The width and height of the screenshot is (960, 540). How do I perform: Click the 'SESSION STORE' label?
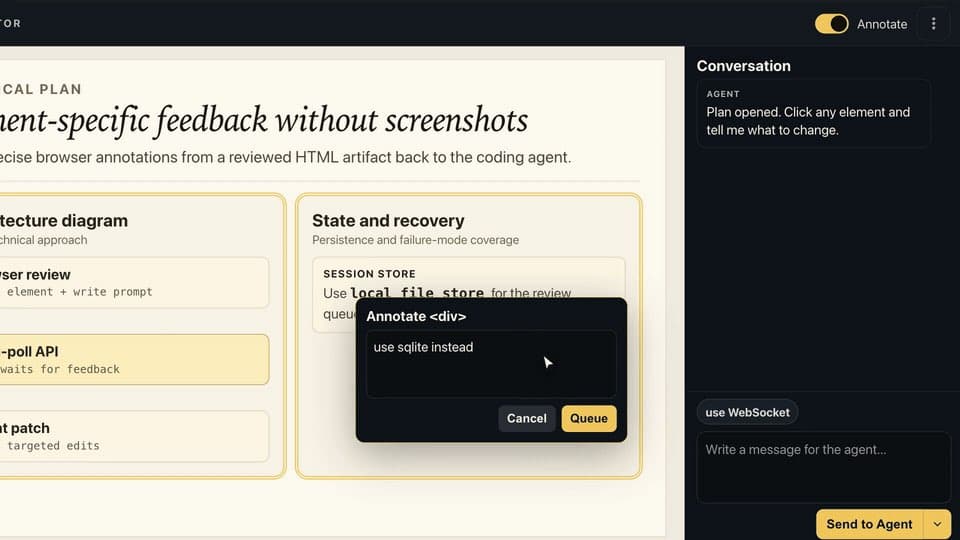[x=369, y=274]
